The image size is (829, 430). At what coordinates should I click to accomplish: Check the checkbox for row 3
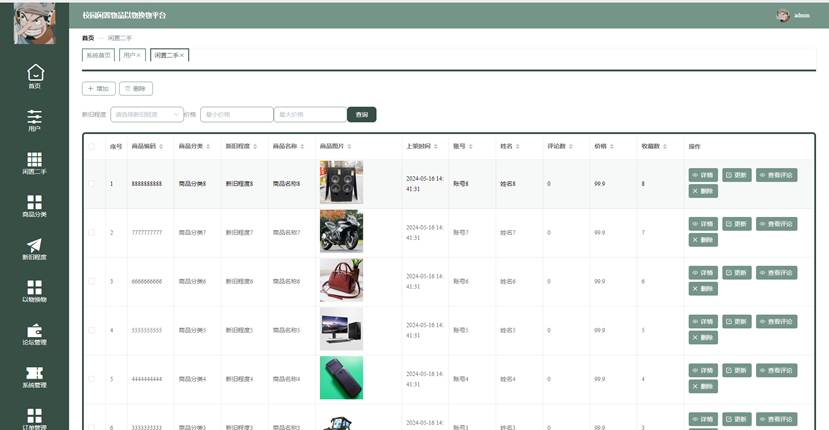(x=92, y=281)
